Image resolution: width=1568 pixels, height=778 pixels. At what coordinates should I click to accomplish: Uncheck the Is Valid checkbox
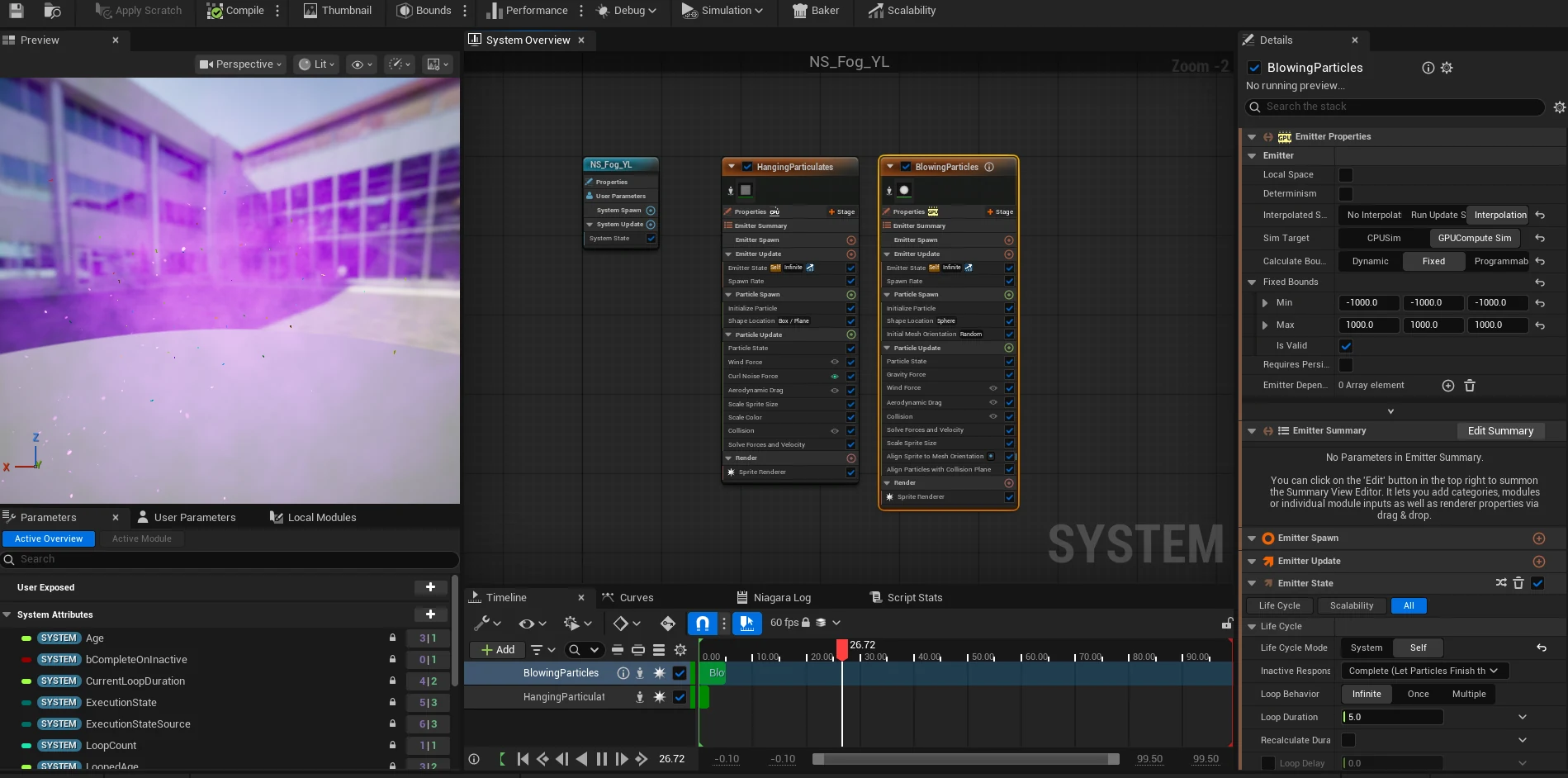[x=1346, y=346]
